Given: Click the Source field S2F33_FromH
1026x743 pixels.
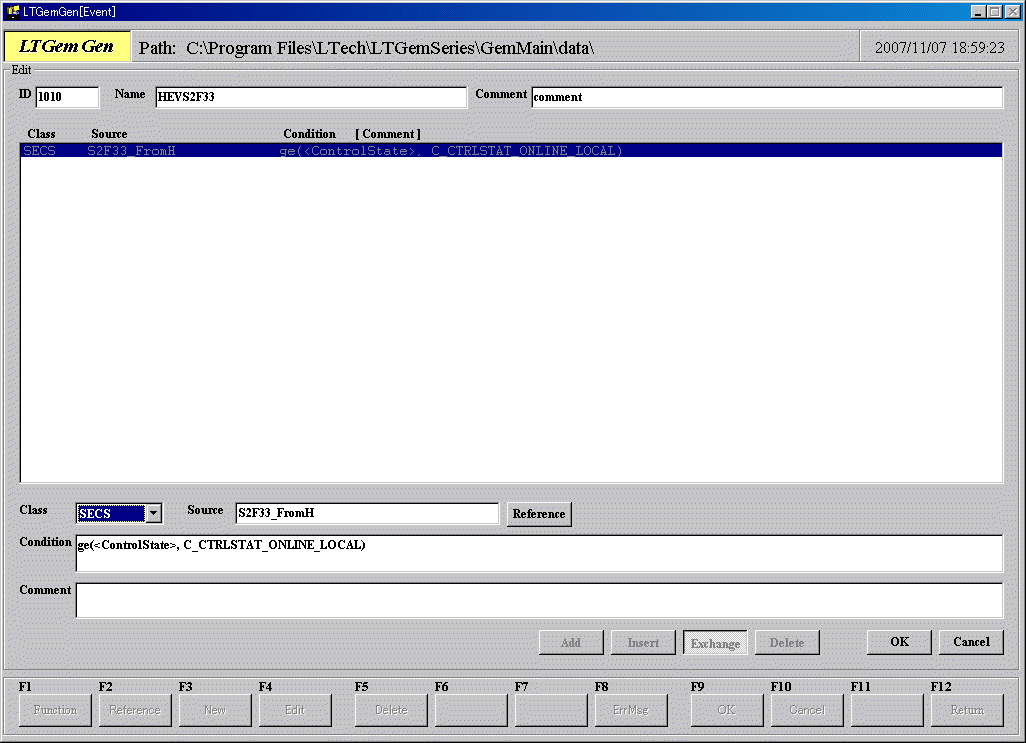Looking at the screenshot, I should (366, 513).
